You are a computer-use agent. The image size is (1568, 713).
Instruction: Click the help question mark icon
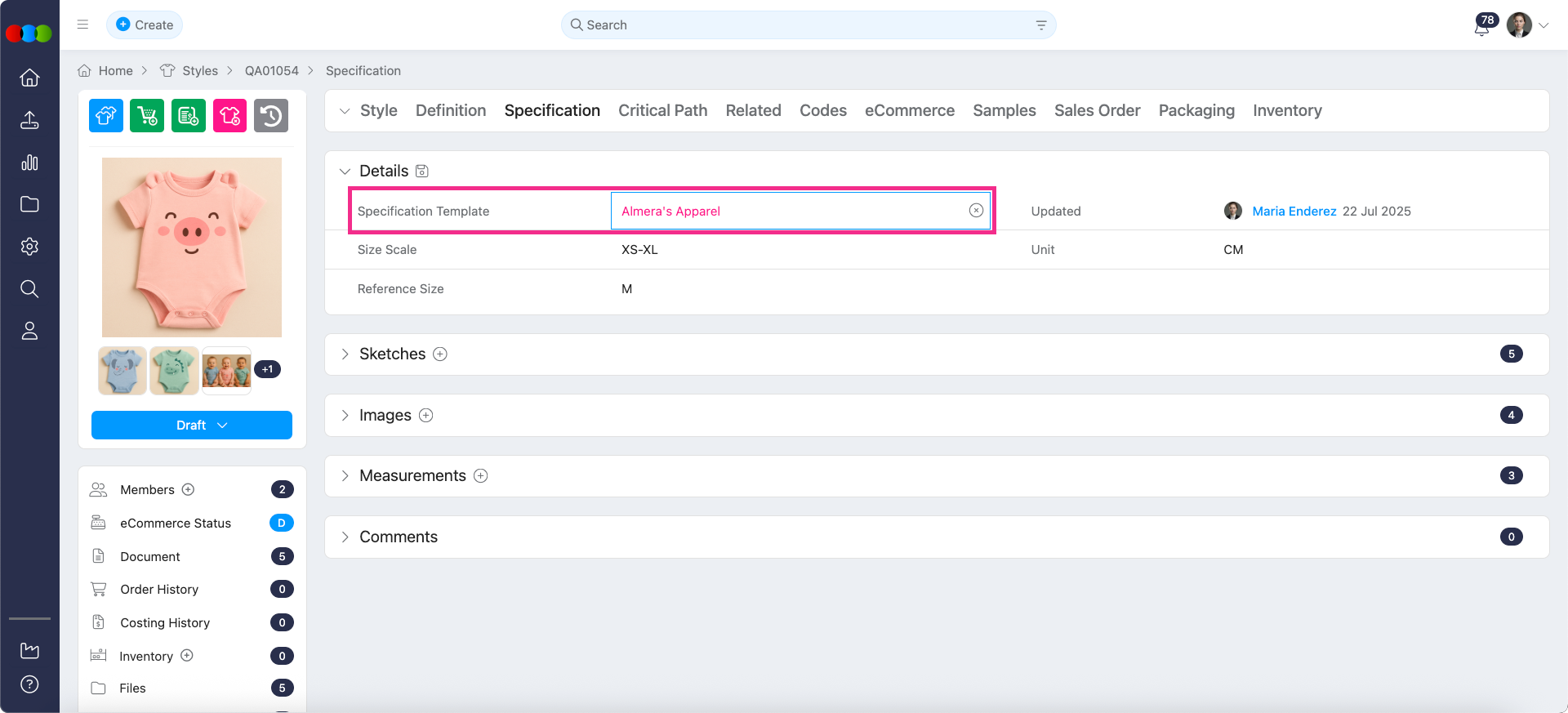coord(29,684)
